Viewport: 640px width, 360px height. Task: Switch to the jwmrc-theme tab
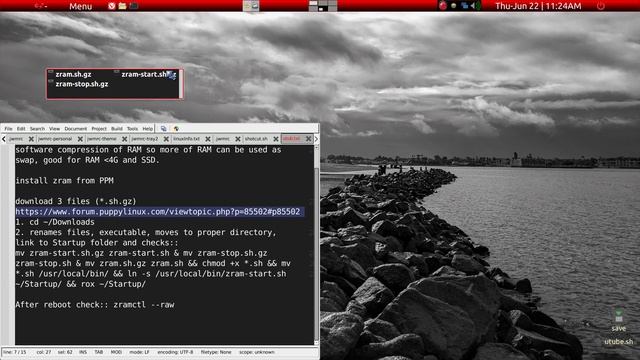click(x=102, y=139)
